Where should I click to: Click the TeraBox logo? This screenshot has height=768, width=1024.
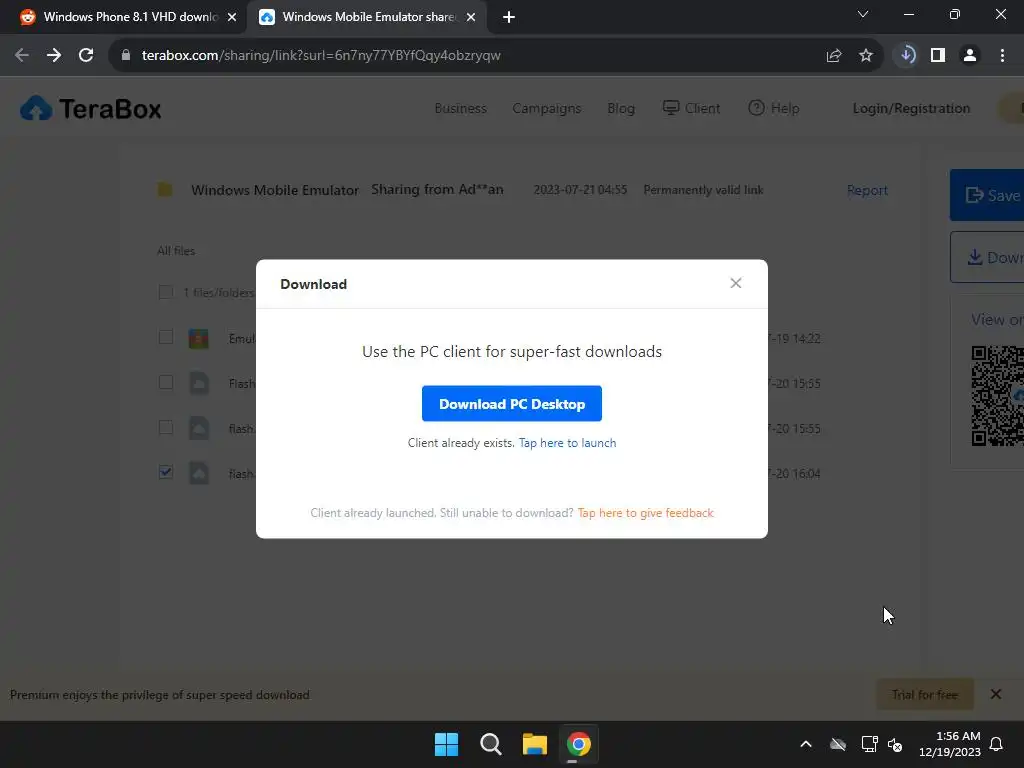pyautogui.click(x=91, y=108)
